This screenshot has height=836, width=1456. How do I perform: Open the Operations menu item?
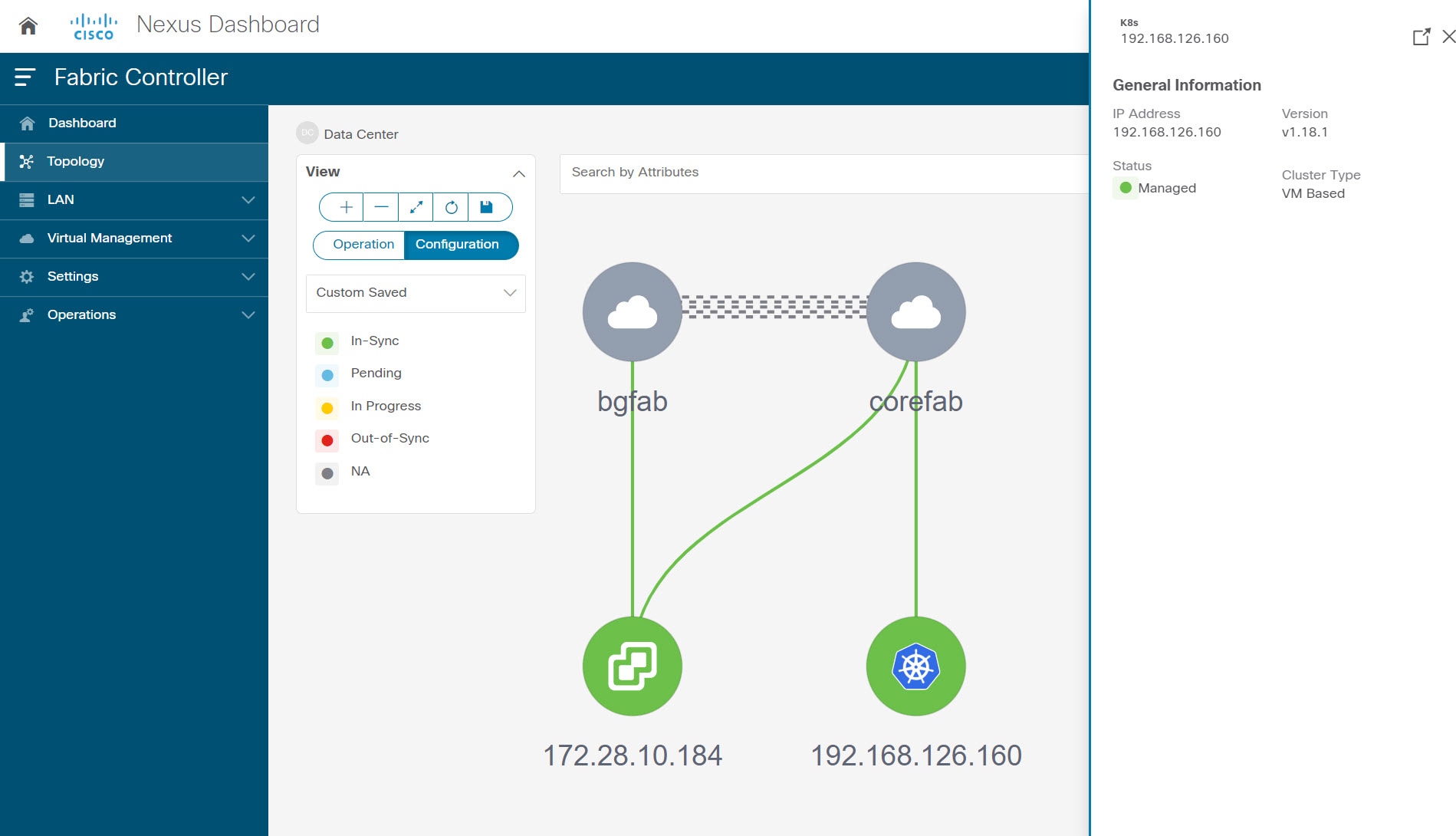(x=134, y=315)
